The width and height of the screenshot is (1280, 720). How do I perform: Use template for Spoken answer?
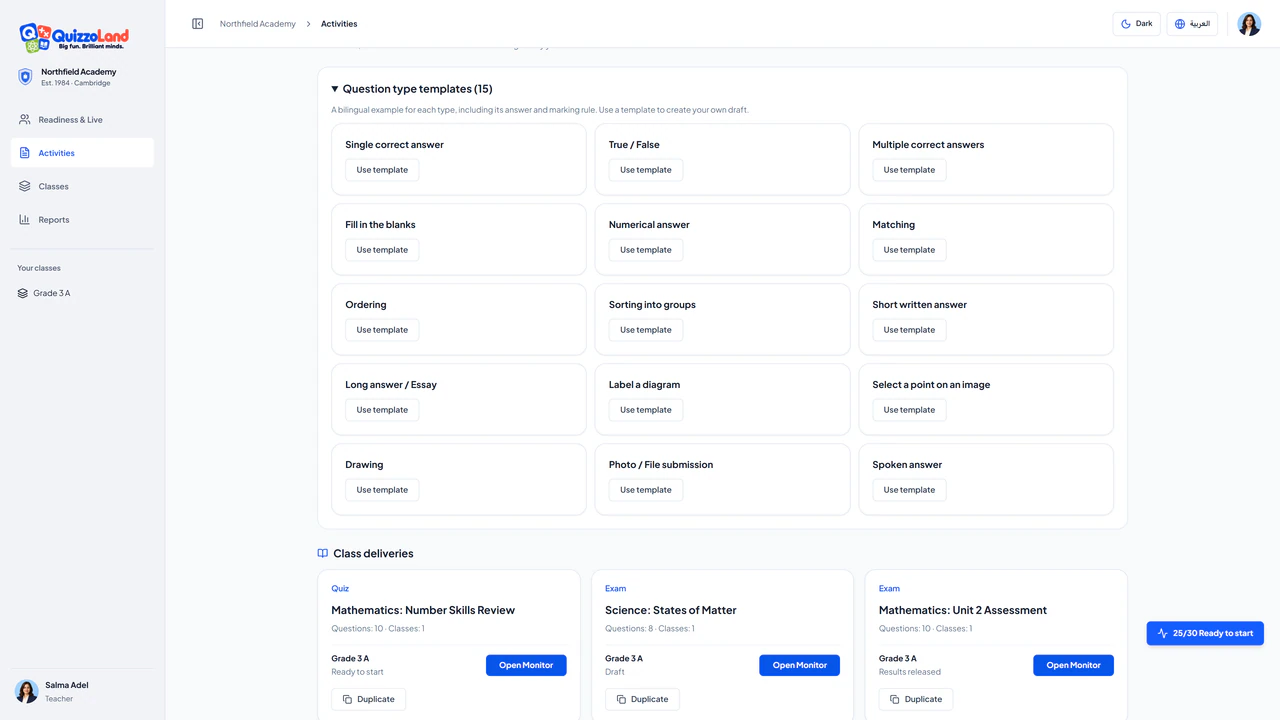pyautogui.click(x=909, y=490)
